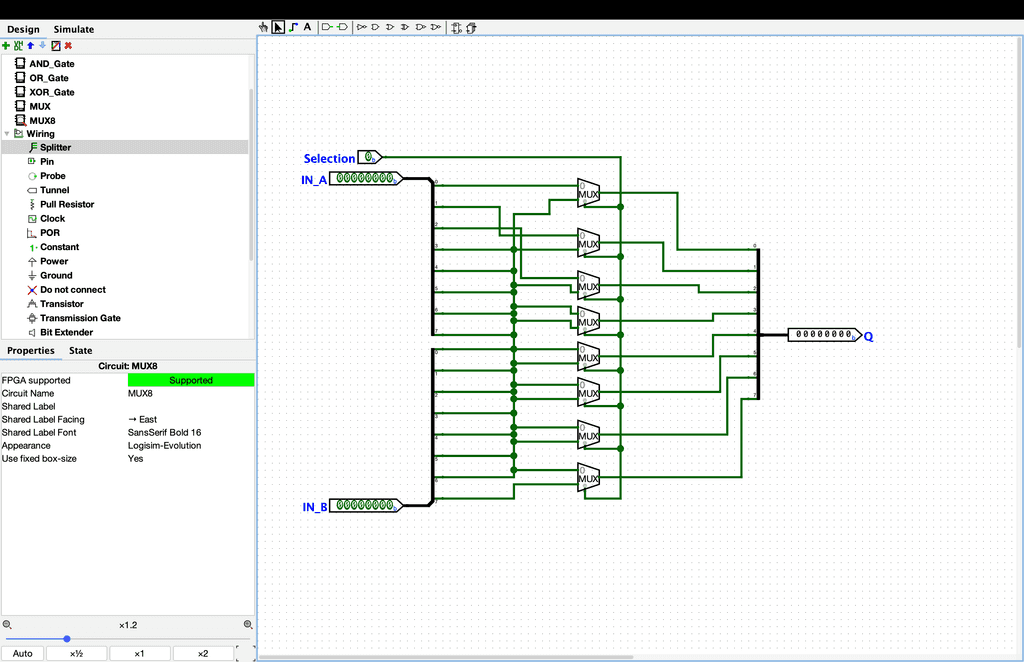Open the Appearance property dropdown

coord(190,446)
